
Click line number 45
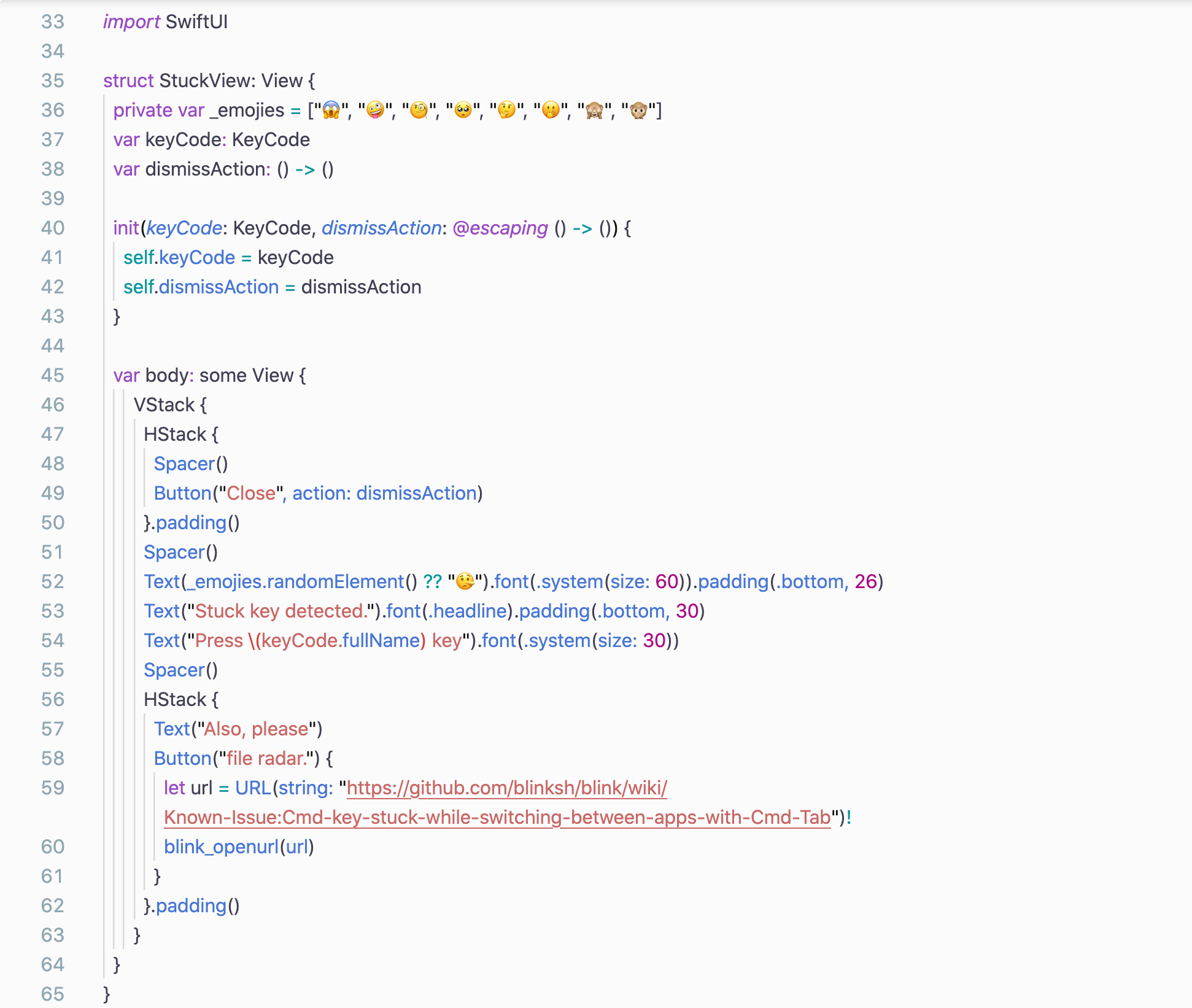(53, 376)
